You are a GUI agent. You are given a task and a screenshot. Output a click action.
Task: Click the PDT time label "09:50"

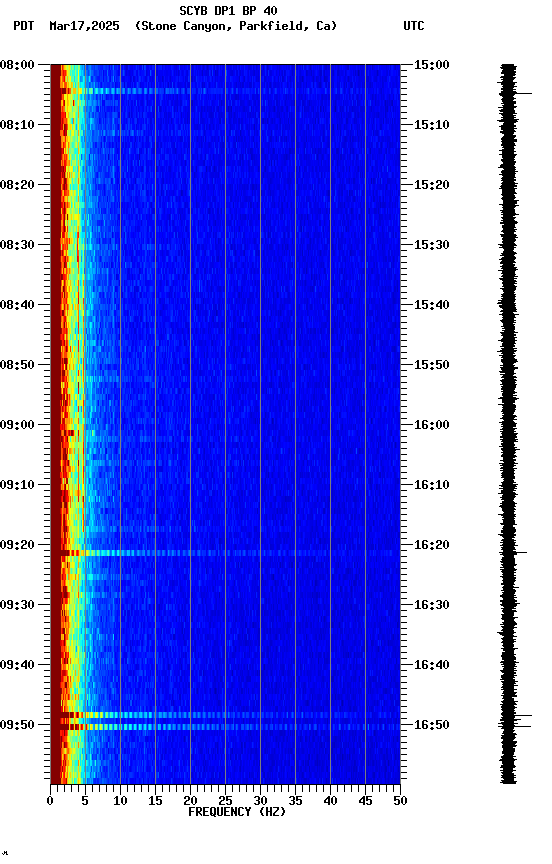click(x=17, y=725)
